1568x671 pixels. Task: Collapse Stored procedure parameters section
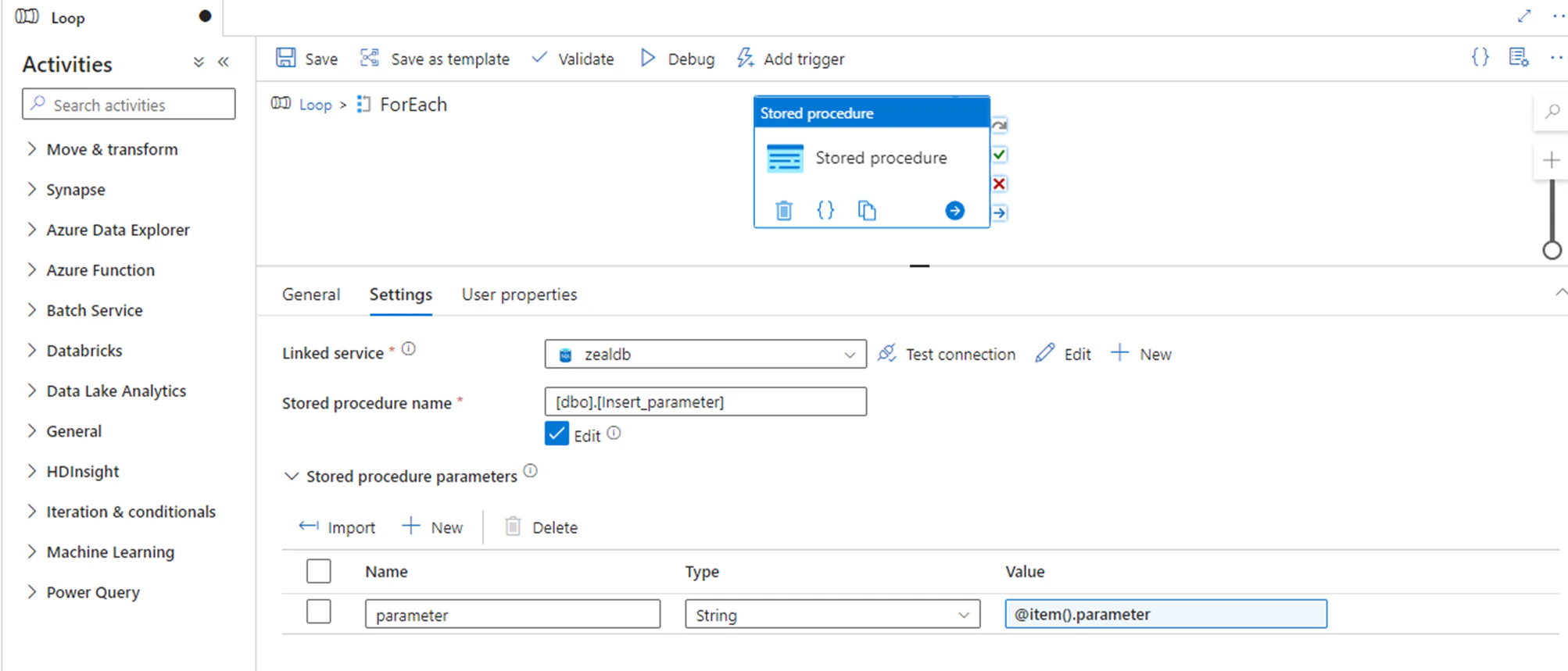point(291,476)
